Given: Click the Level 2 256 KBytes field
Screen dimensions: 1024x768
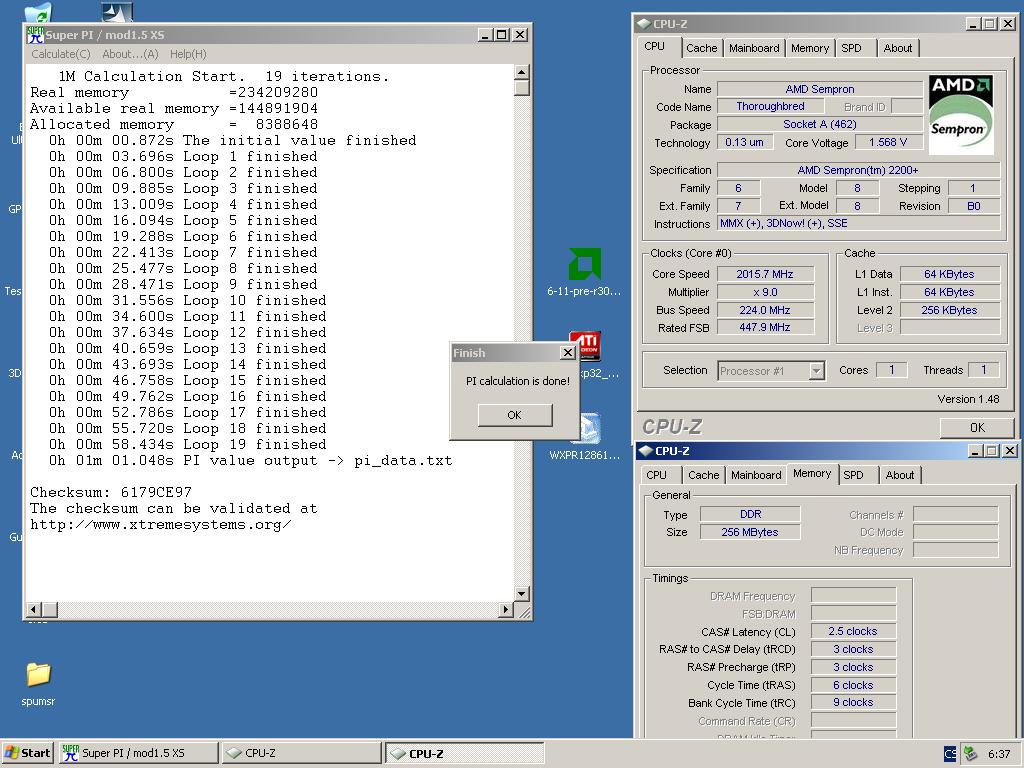Looking at the screenshot, I should [950, 310].
